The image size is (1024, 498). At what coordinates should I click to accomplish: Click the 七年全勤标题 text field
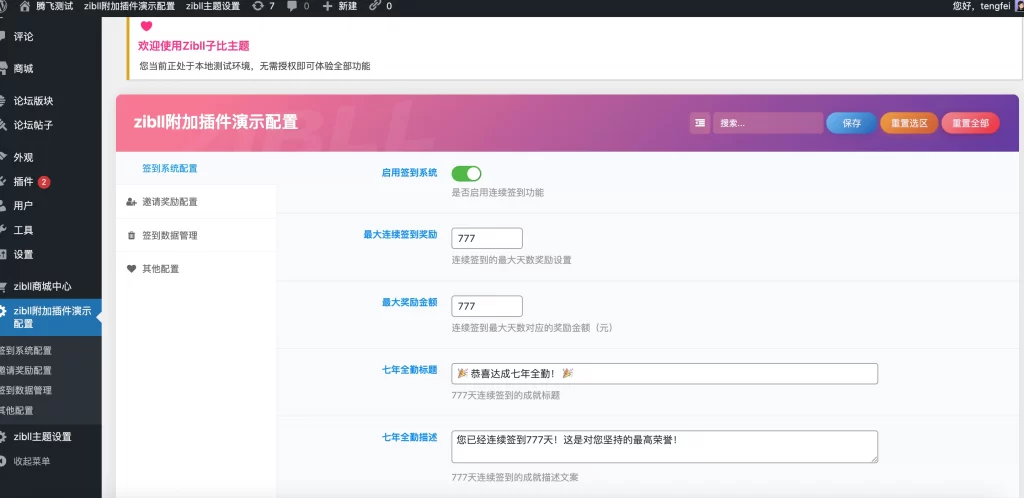click(664, 373)
